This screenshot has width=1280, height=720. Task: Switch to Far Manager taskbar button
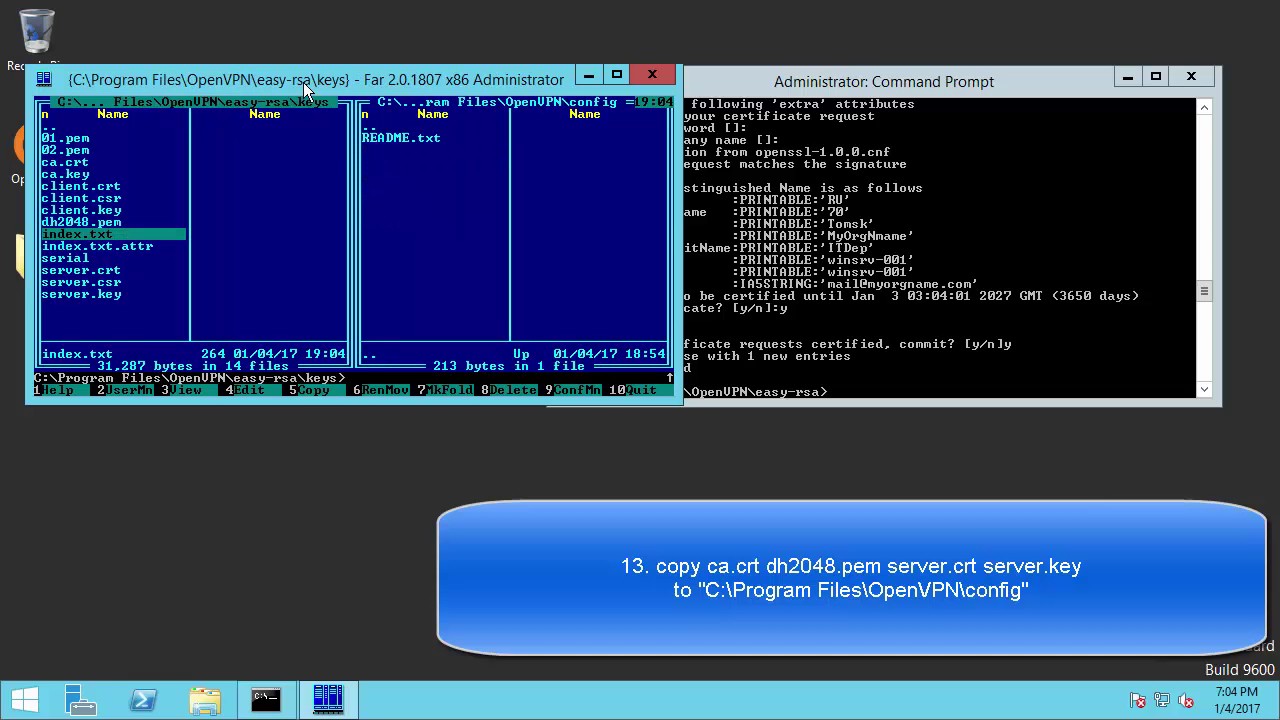[328, 699]
